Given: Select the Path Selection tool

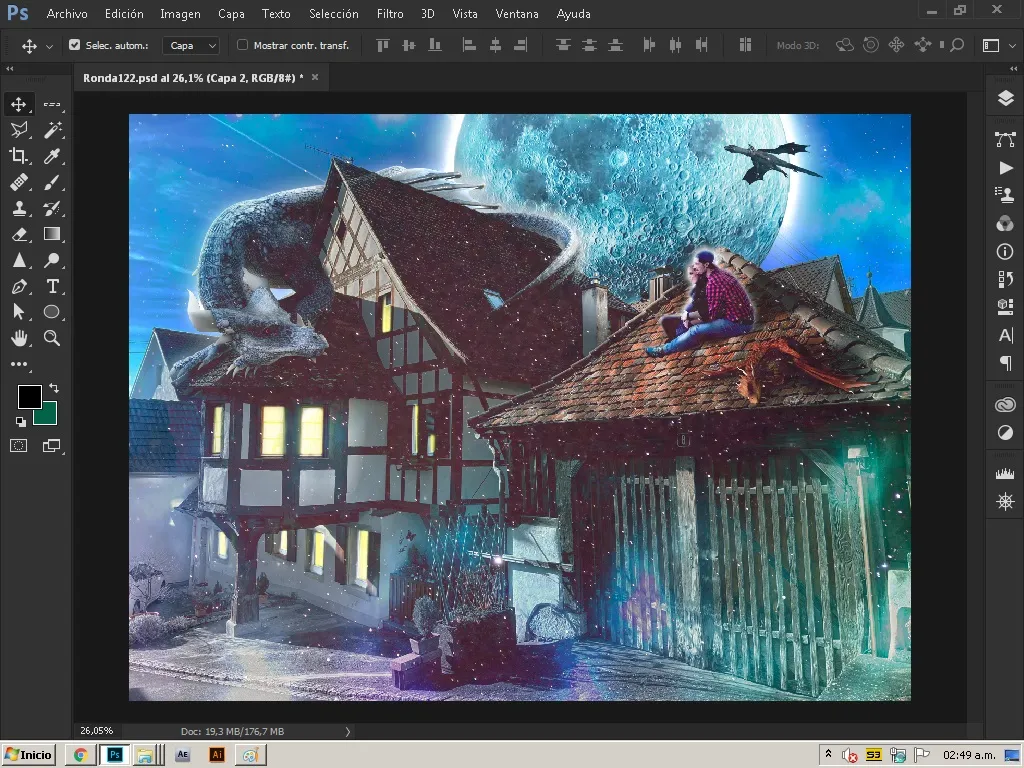Looking at the screenshot, I should point(19,312).
